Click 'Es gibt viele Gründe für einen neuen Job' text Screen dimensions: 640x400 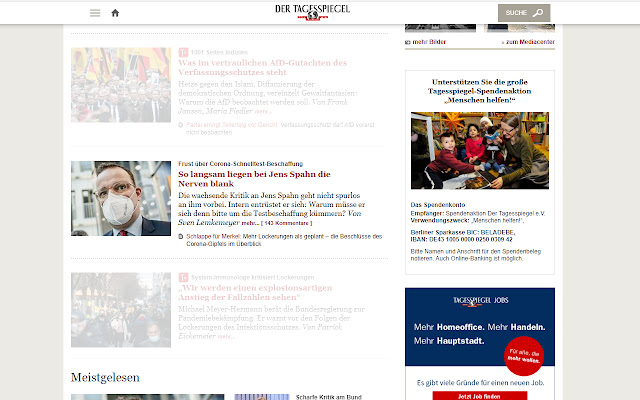point(480,383)
